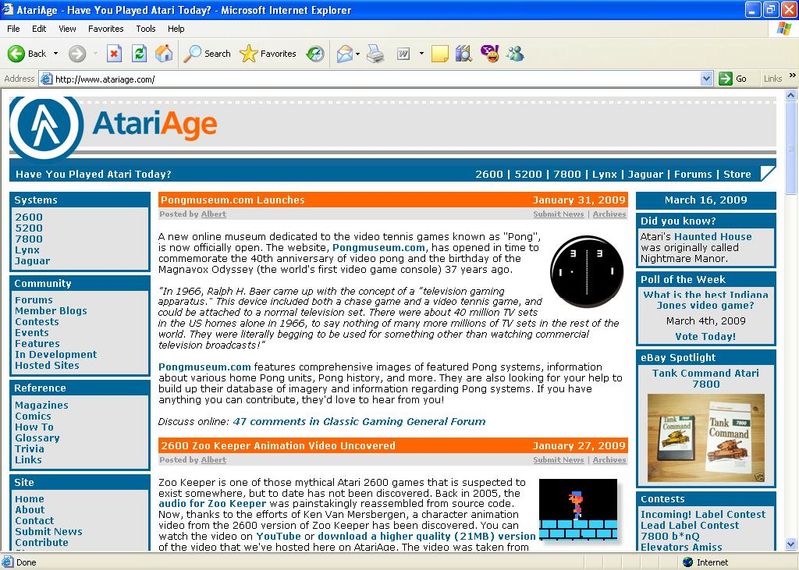The height and width of the screenshot is (570, 799).
Task: Click the yellow note toolbar icon
Action: point(440,53)
